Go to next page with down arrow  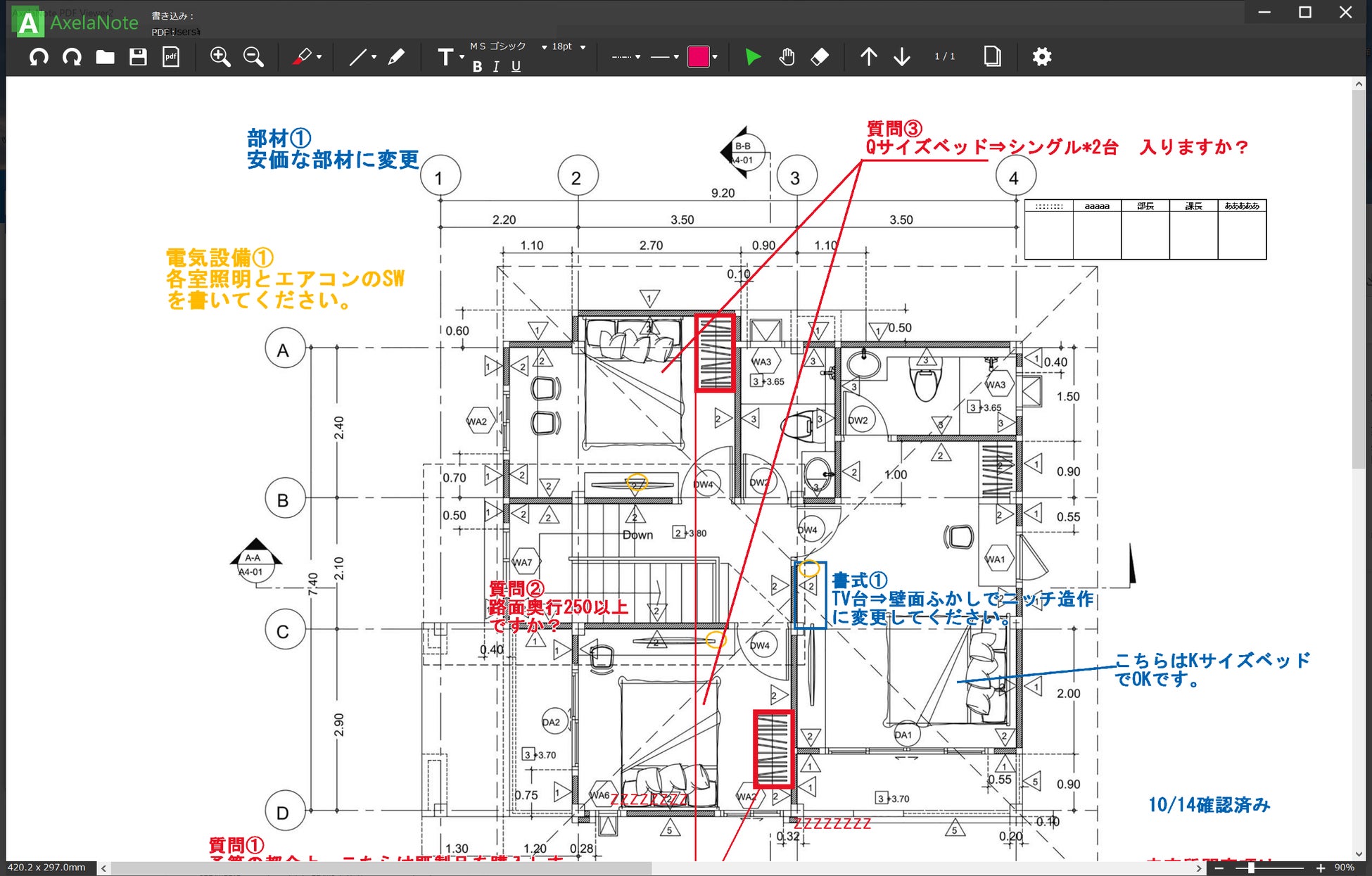click(x=901, y=57)
